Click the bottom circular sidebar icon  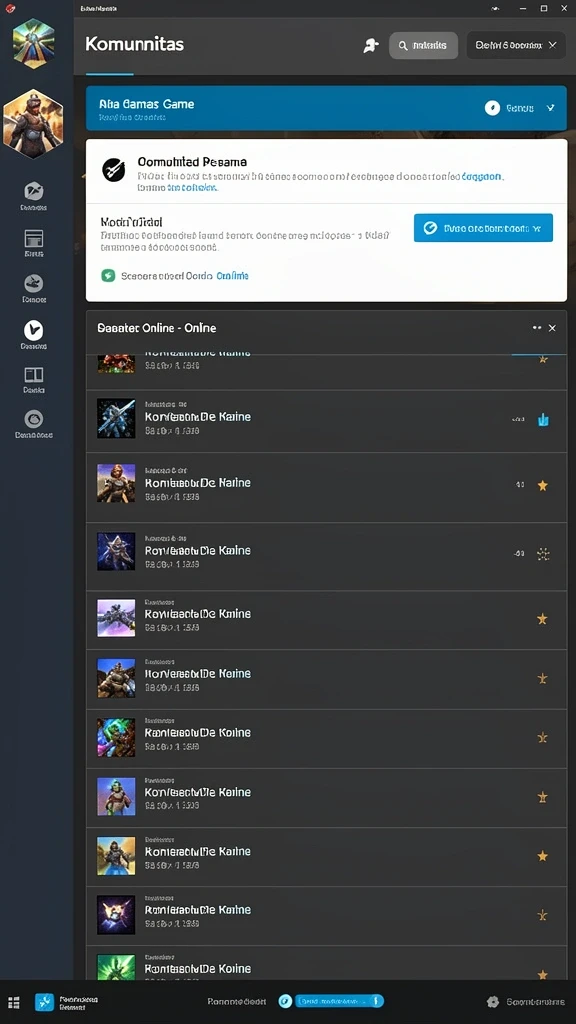click(33, 419)
